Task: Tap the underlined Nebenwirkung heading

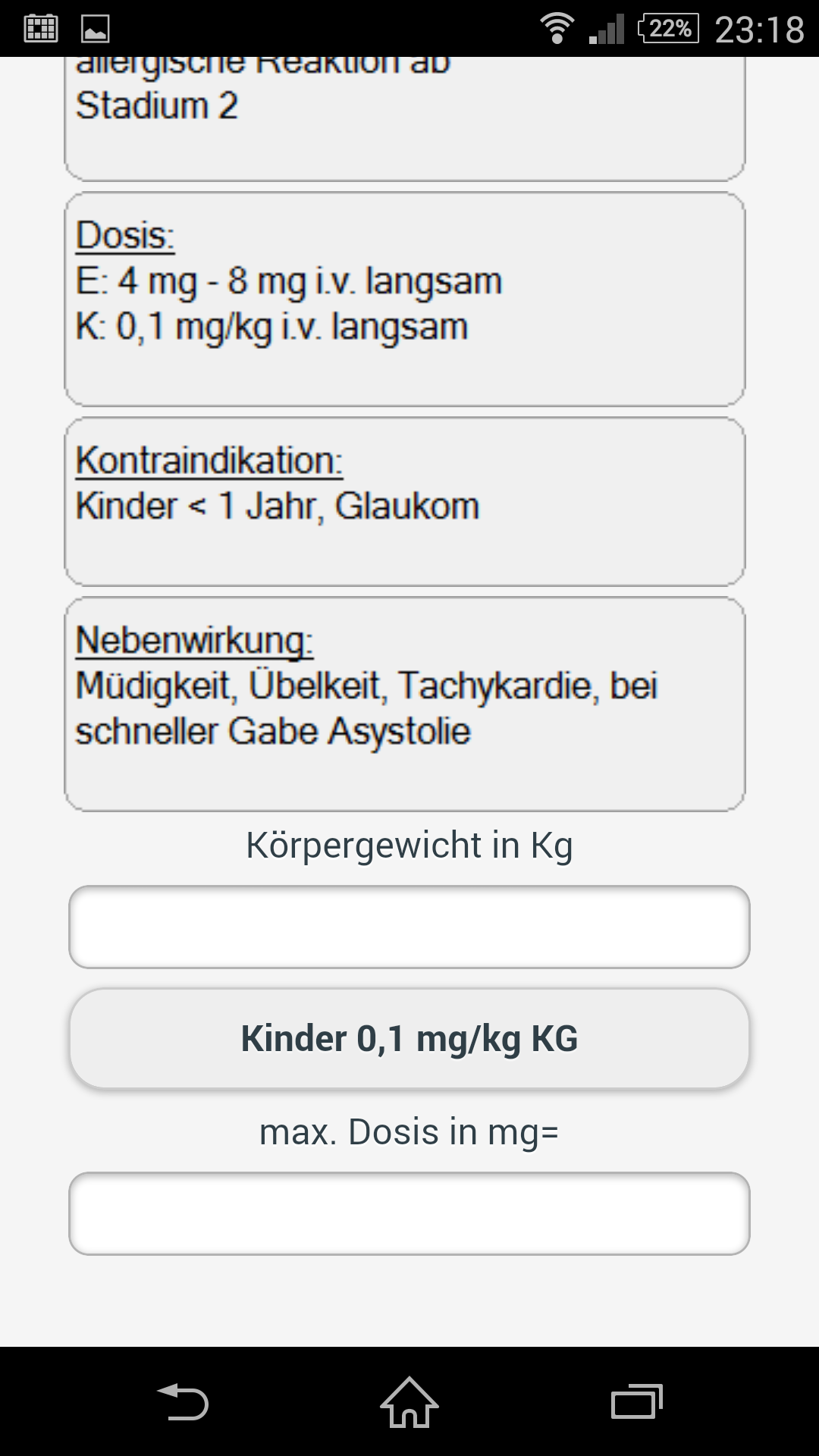Action: [x=194, y=641]
